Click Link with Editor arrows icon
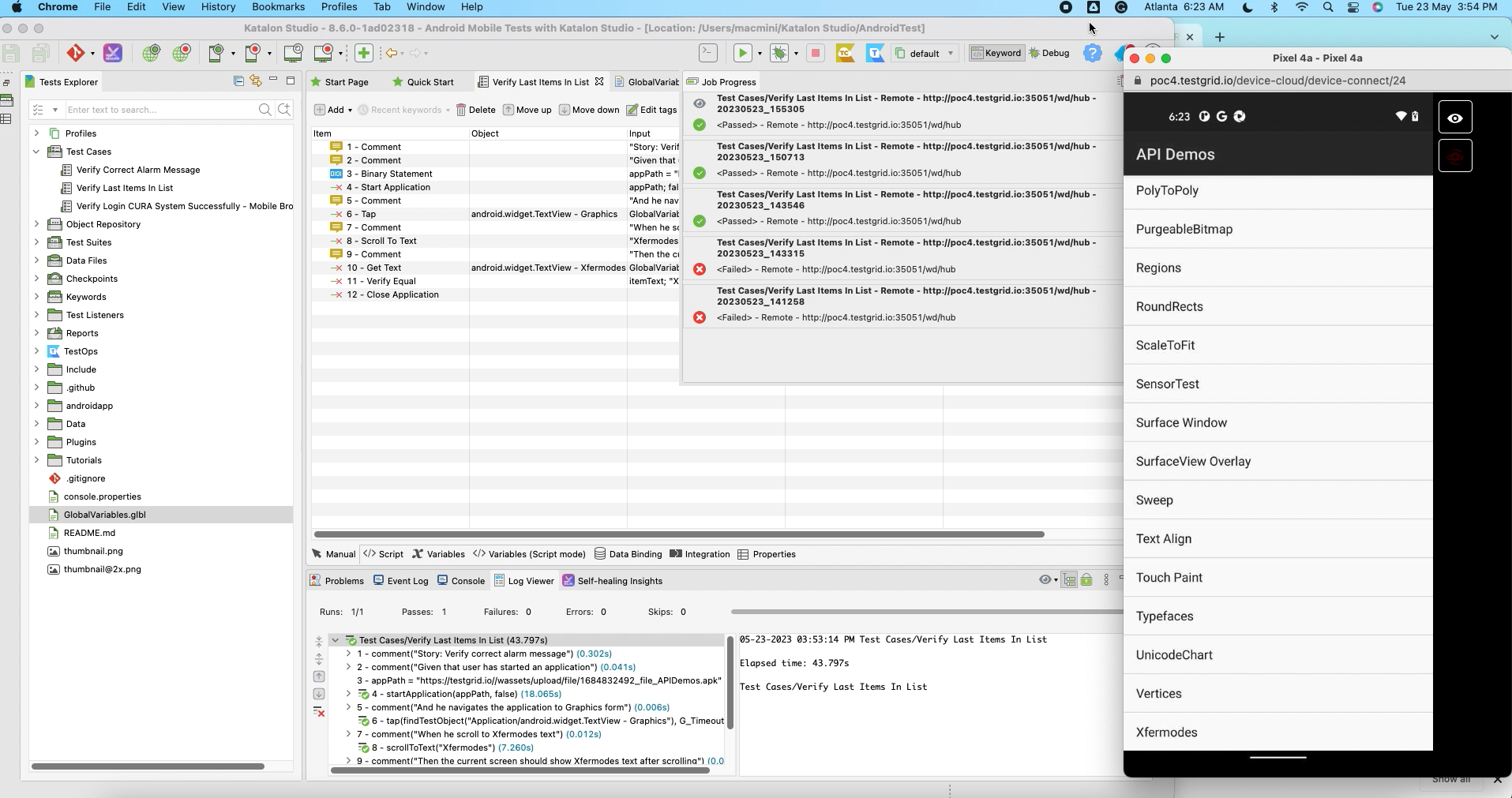This screenshot has height=798, width=1512. (255, 81)
